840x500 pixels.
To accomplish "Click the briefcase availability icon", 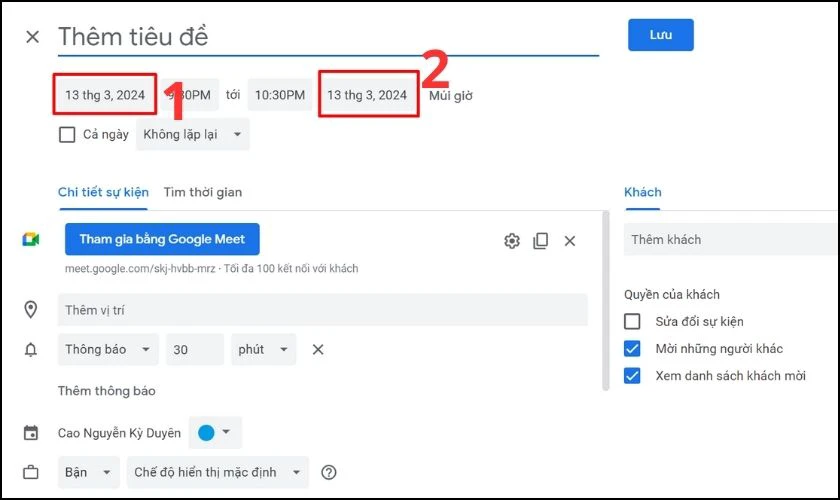I will tap(31, 472).
